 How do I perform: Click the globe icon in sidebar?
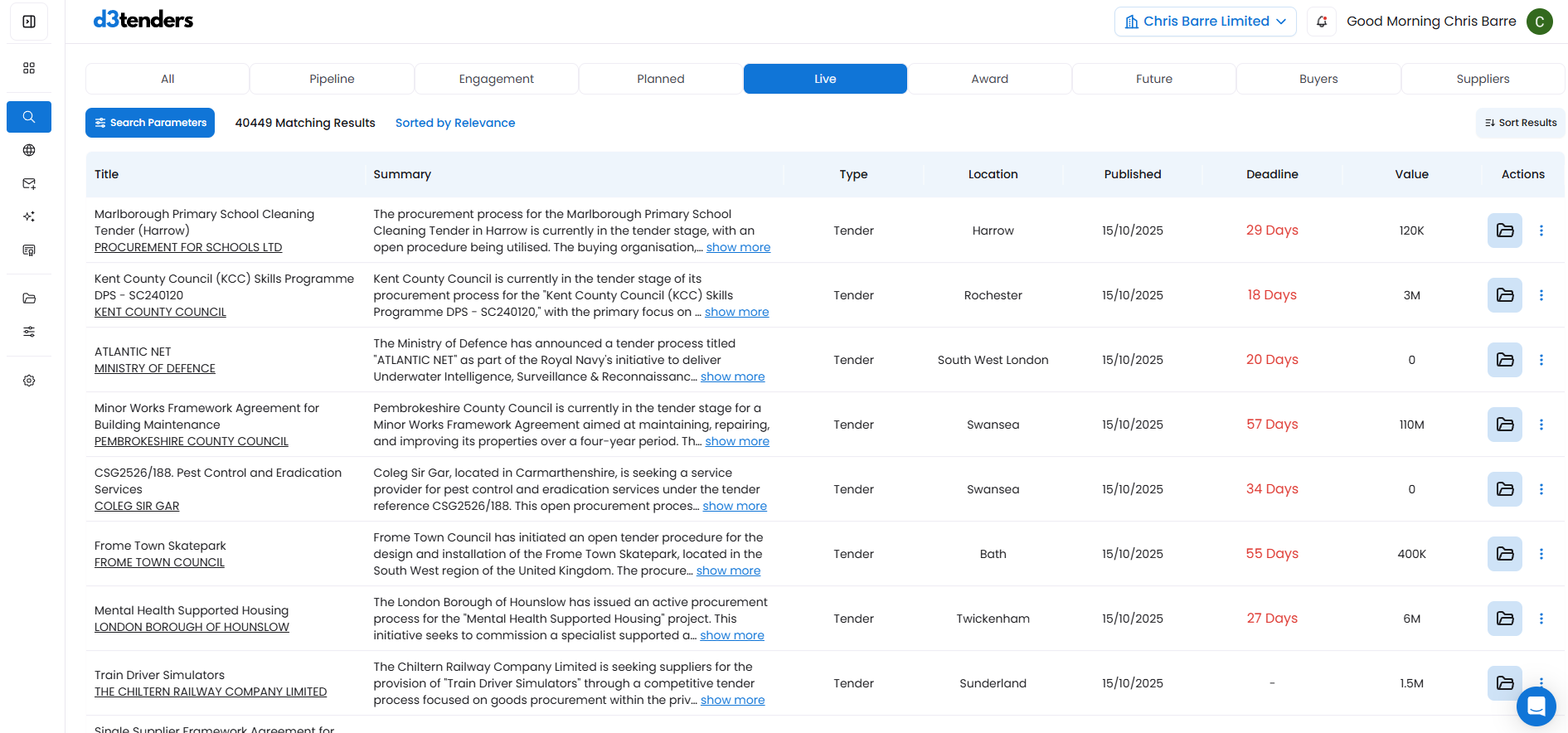(x=29, y=150)
